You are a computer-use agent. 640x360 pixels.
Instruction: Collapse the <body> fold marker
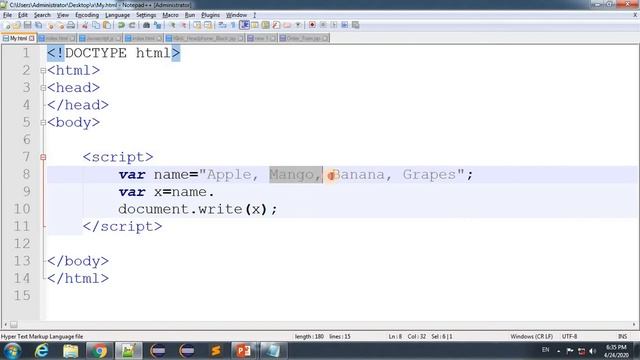tap(43, 122)
